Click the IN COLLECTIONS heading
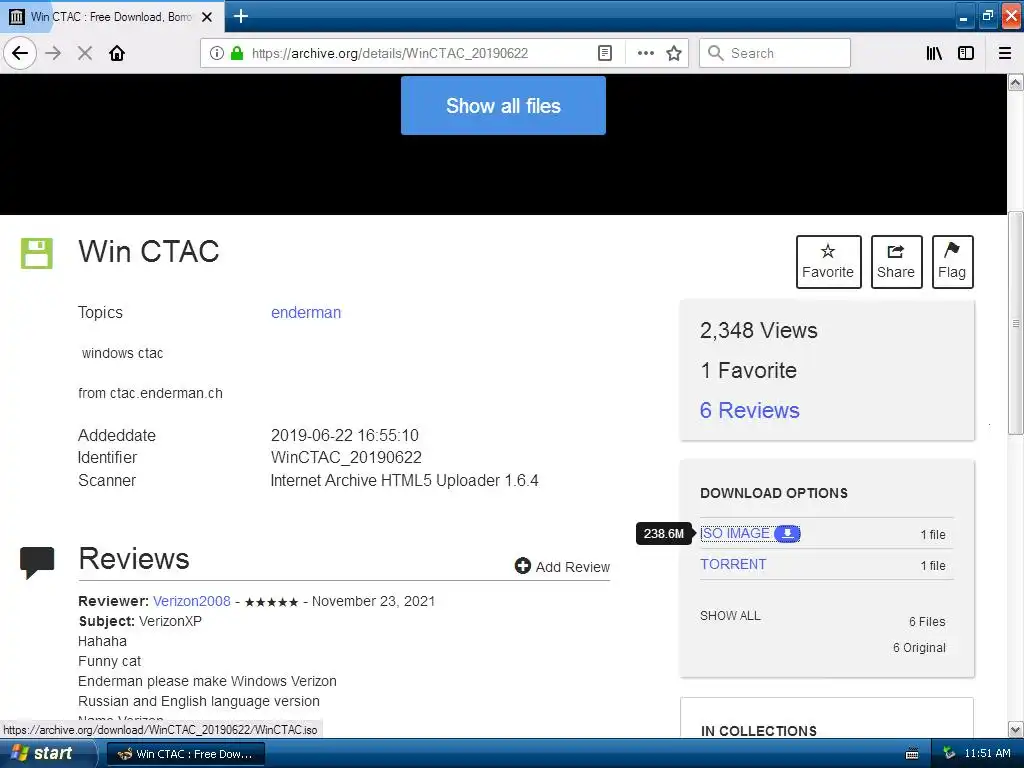 pos(759,731)
